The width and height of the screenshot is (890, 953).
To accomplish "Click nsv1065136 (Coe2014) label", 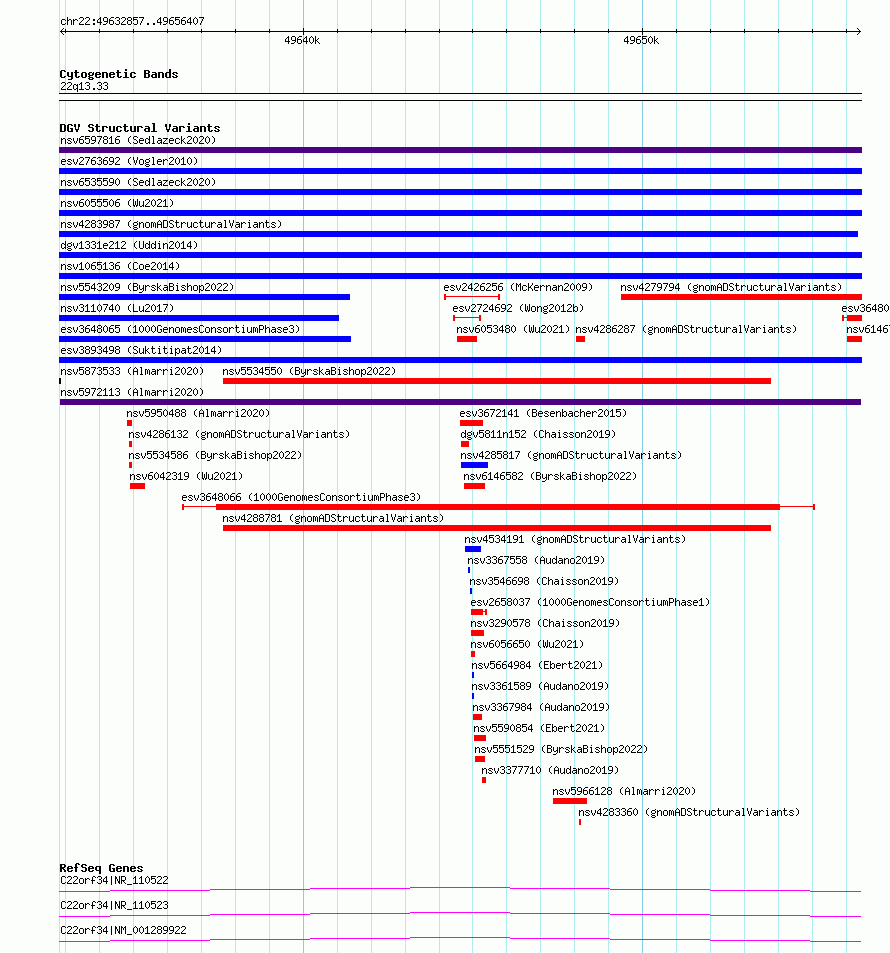I will click(x=120, y=266).
